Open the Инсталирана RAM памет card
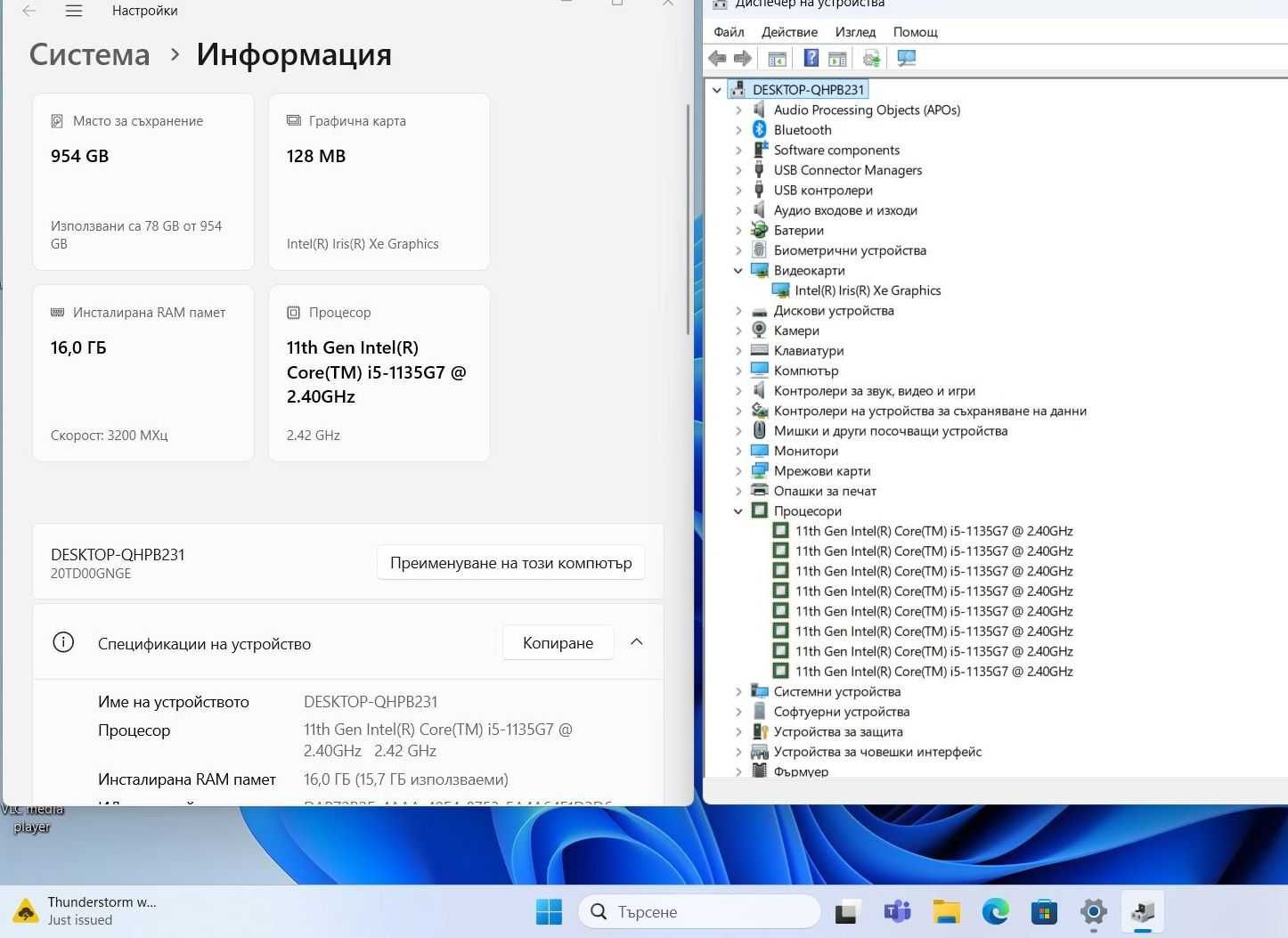1288x938 pixels. point(143,373)
